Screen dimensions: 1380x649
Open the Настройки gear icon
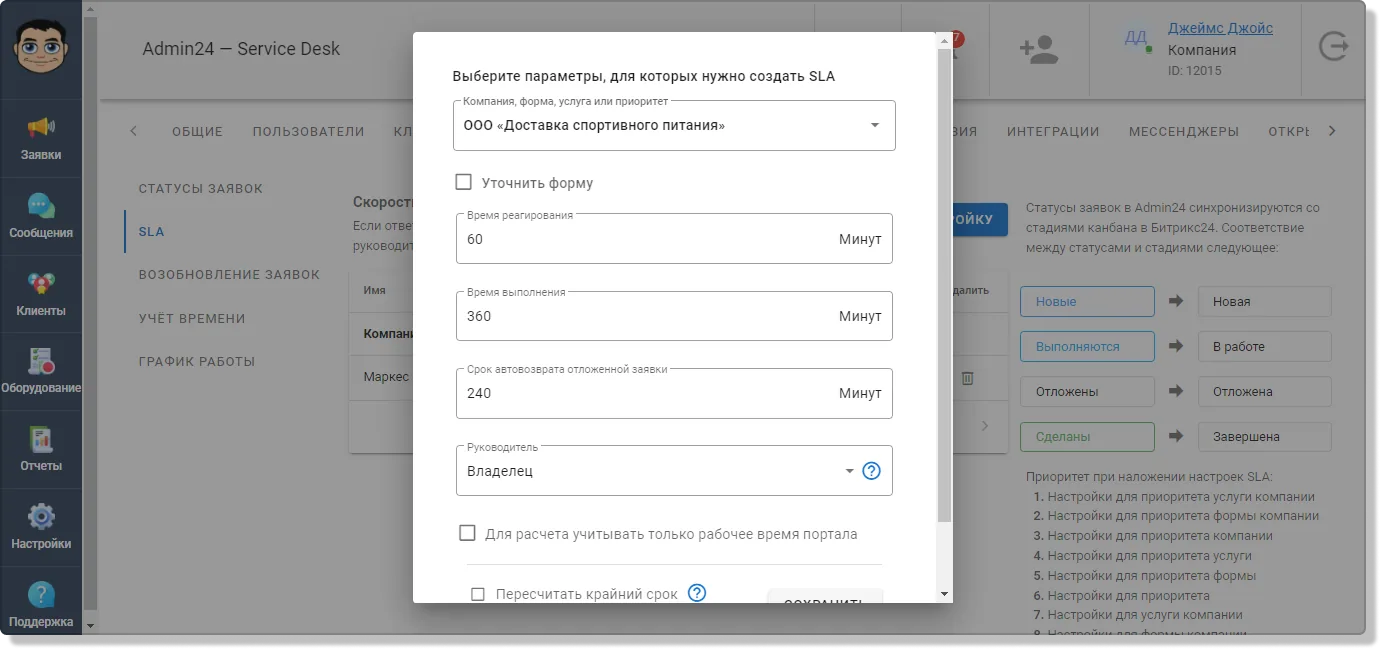click(41, 517)
